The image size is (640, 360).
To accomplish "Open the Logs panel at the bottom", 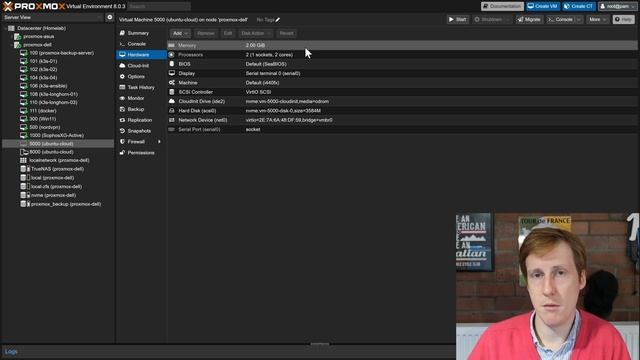I will pyautogui.click(x=11, y=351).
